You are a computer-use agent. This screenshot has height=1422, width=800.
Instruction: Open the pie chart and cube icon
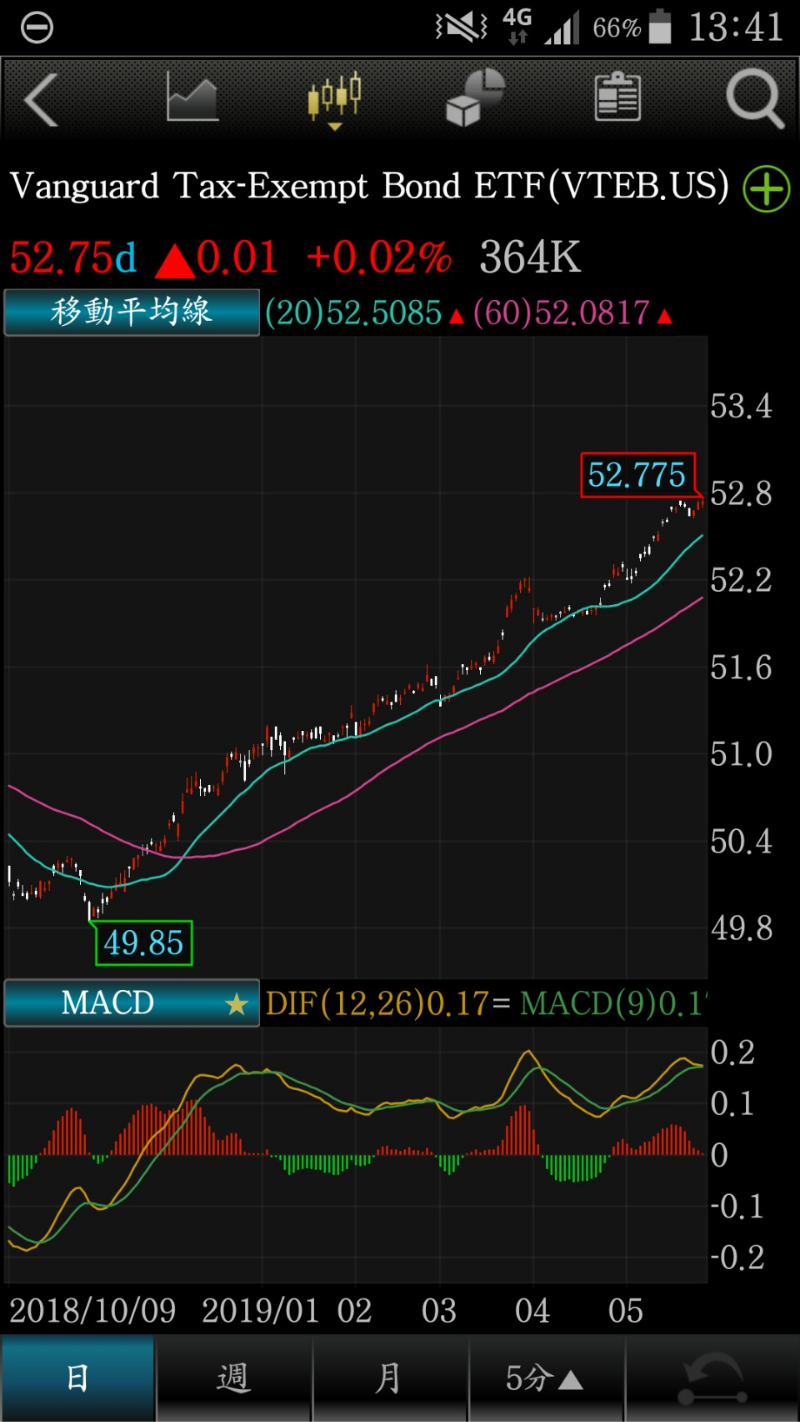point(476,98)
